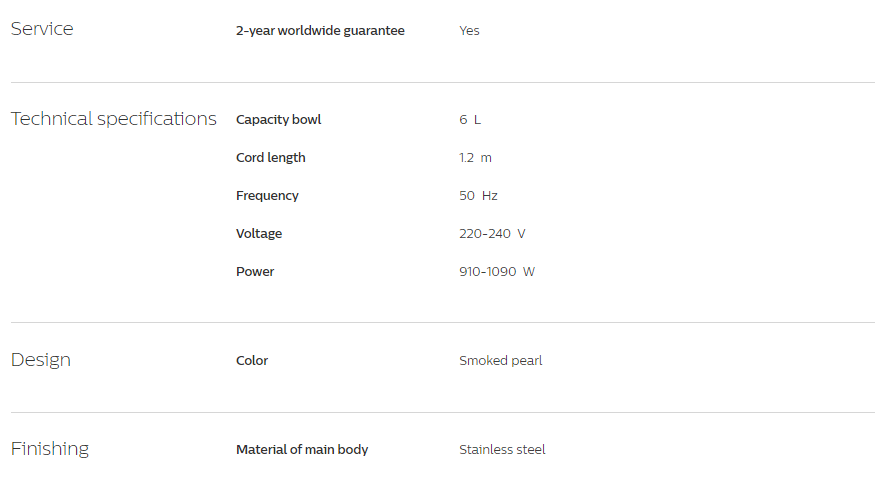Click the Cord length label
888x479 pixels.
coord(271,157)
